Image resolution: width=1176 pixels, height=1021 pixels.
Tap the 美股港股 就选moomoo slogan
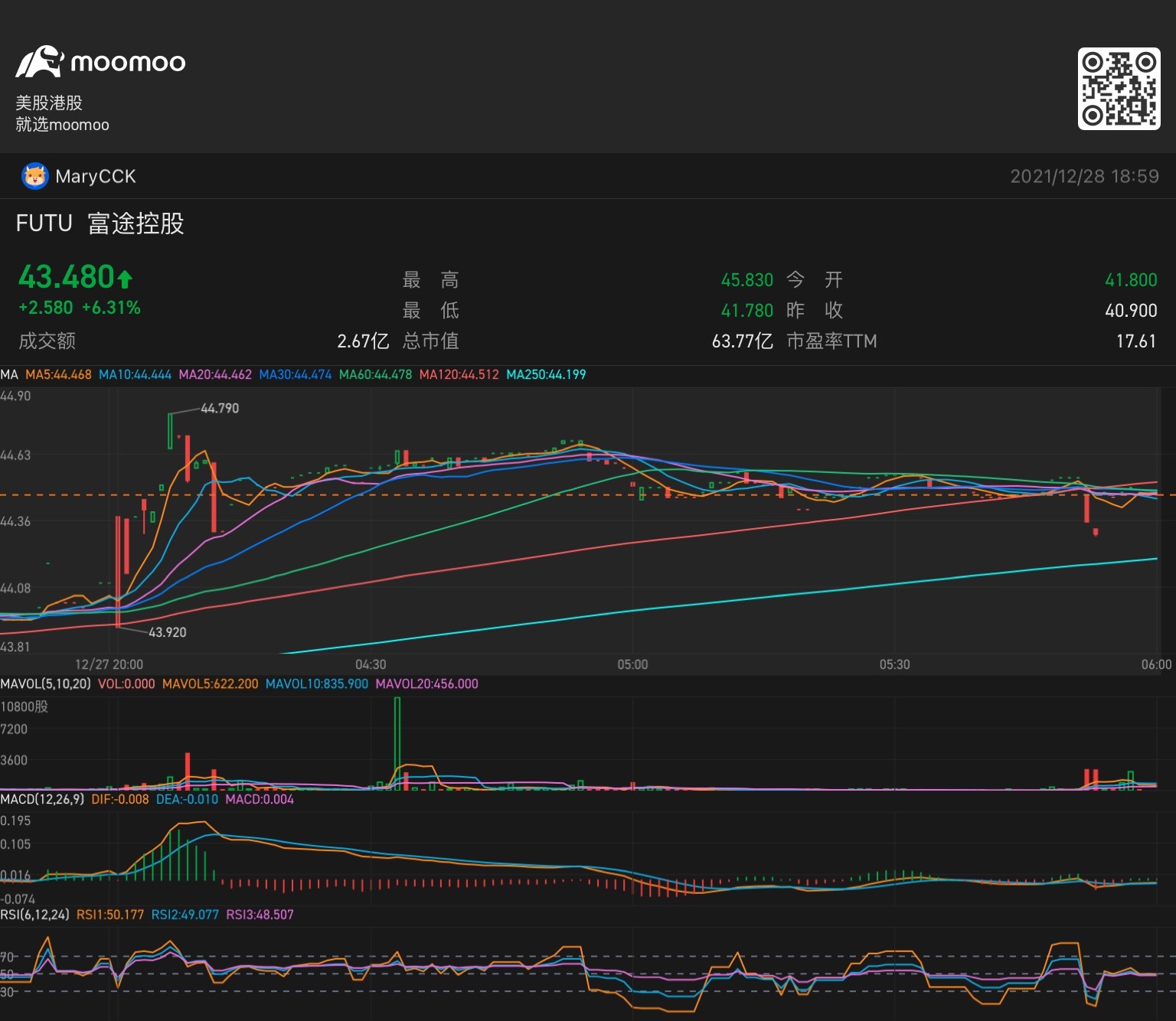pyautogui.click(x=62, y=113)
